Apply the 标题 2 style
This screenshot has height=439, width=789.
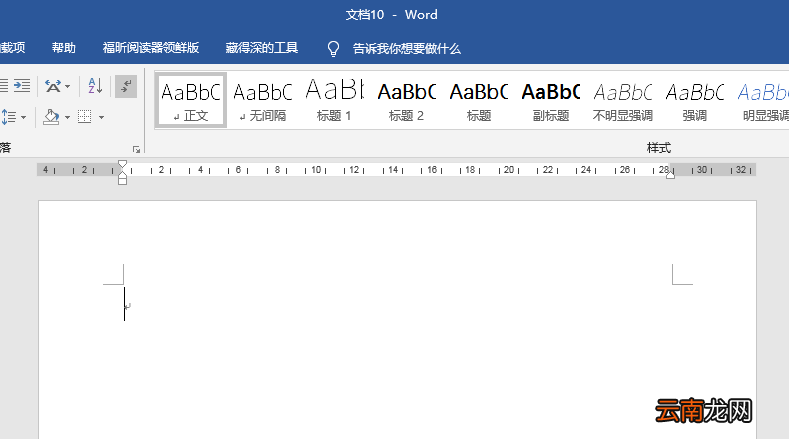click(x=407, y=101)
